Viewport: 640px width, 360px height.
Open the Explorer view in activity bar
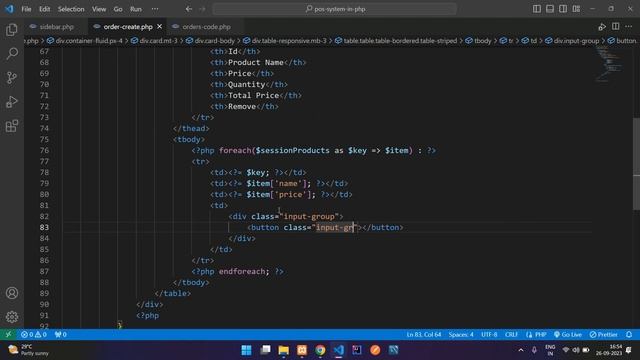click(12, 30)
